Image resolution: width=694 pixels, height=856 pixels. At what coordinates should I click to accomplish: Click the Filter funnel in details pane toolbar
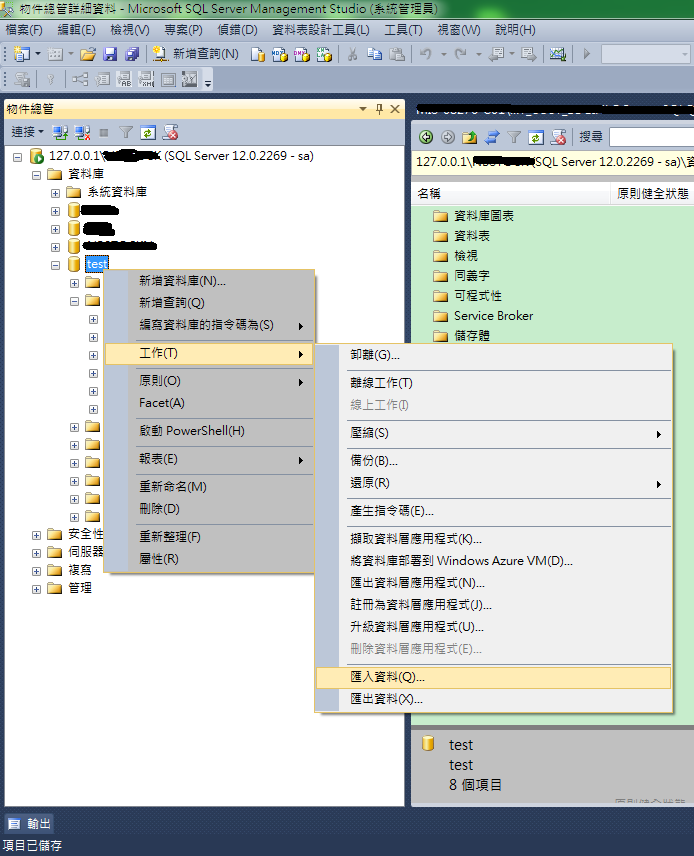coord(514,137)
